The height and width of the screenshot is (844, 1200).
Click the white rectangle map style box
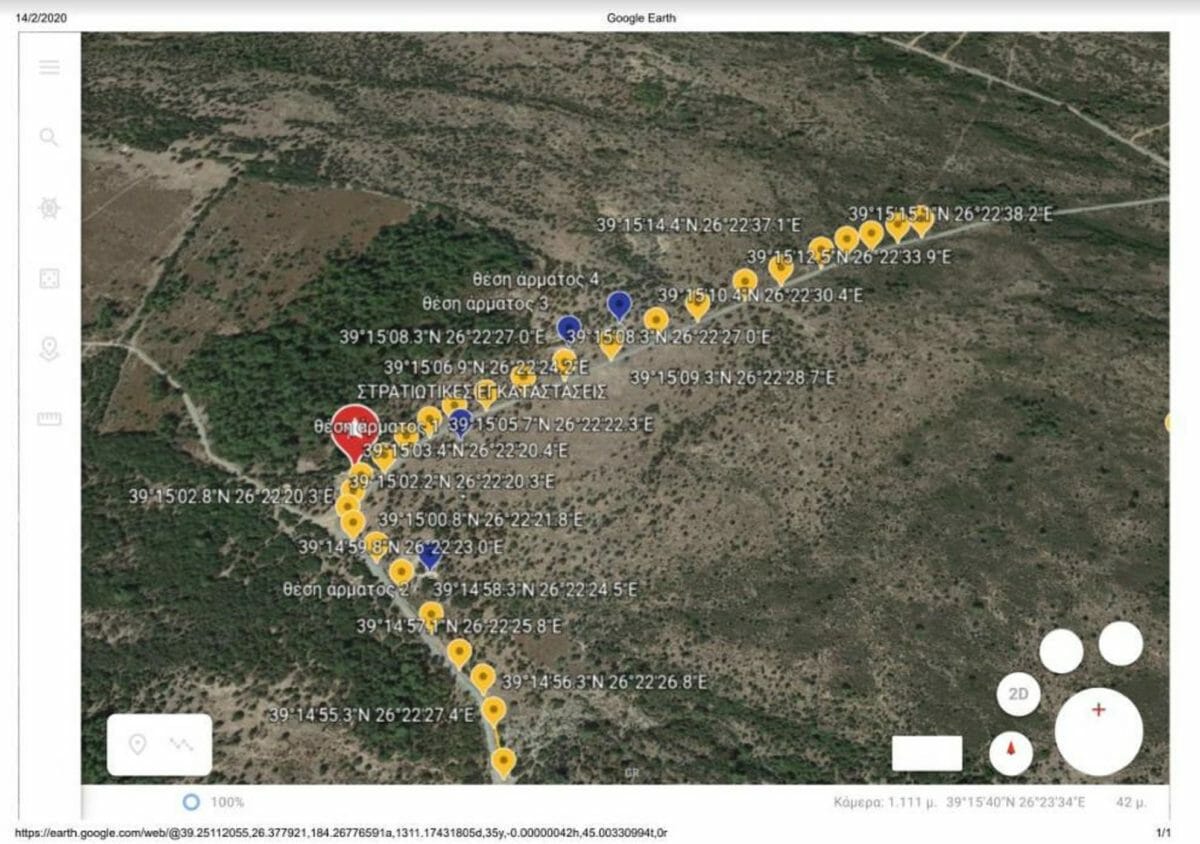[927, 753]
